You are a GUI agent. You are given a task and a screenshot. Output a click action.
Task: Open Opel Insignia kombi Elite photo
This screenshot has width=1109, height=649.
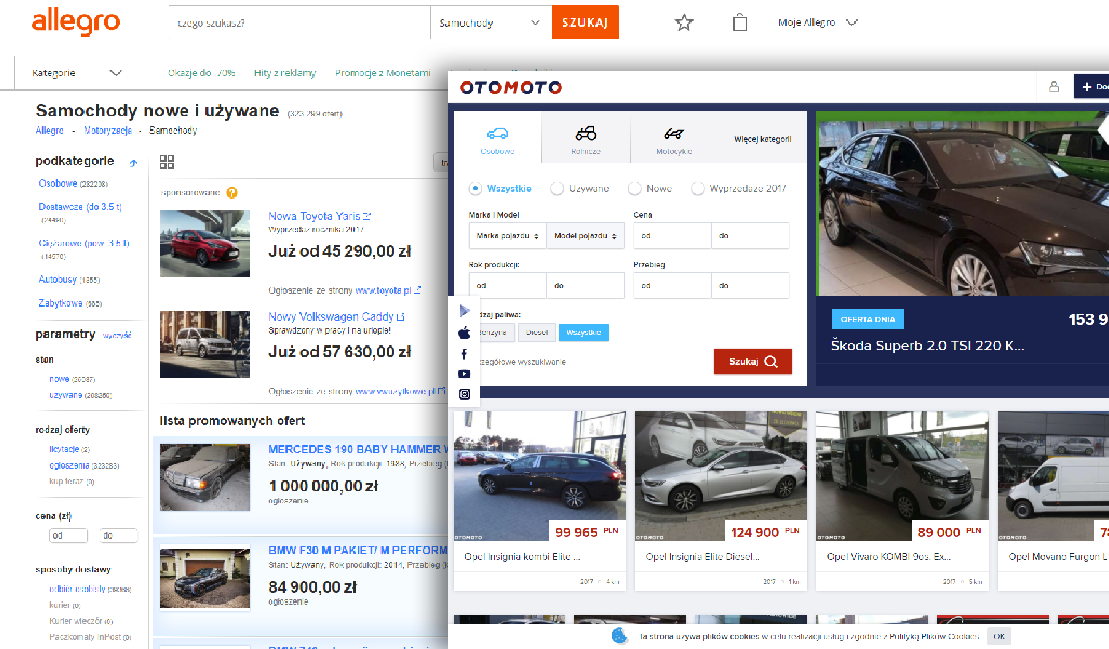click(x=540, y=476)
